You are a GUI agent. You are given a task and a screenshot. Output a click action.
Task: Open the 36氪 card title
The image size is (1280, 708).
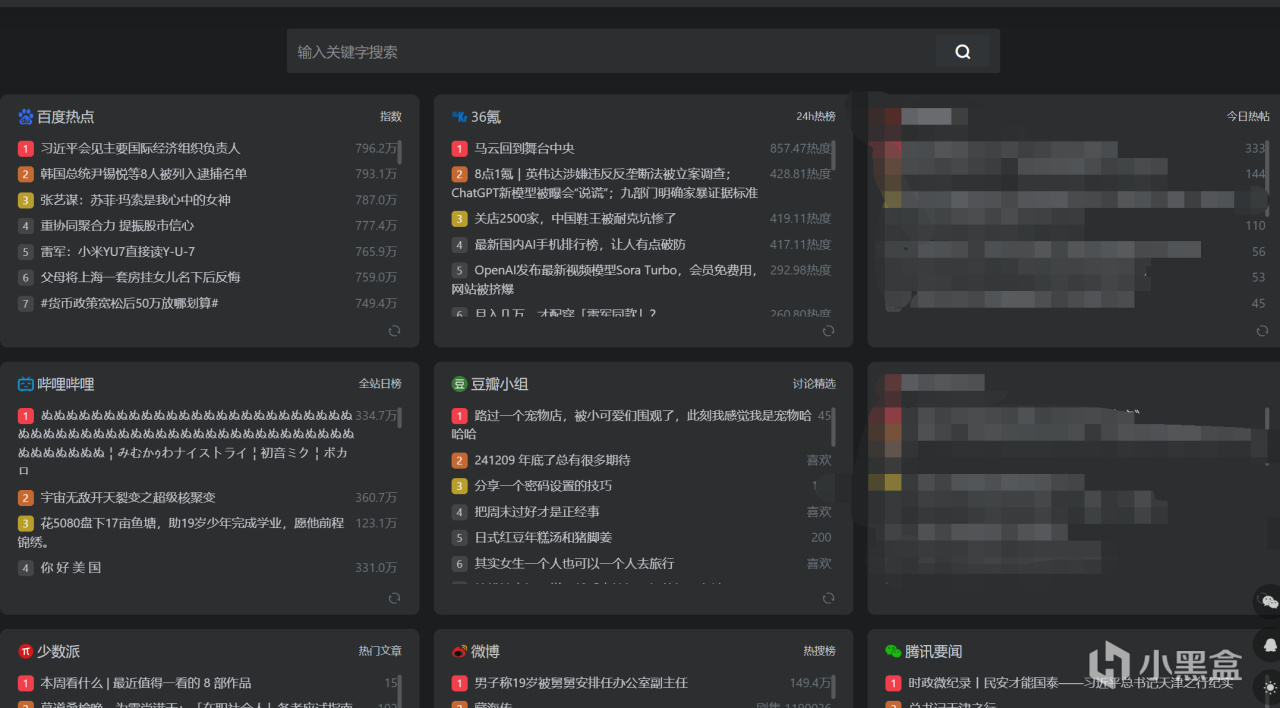coord(486,117)
